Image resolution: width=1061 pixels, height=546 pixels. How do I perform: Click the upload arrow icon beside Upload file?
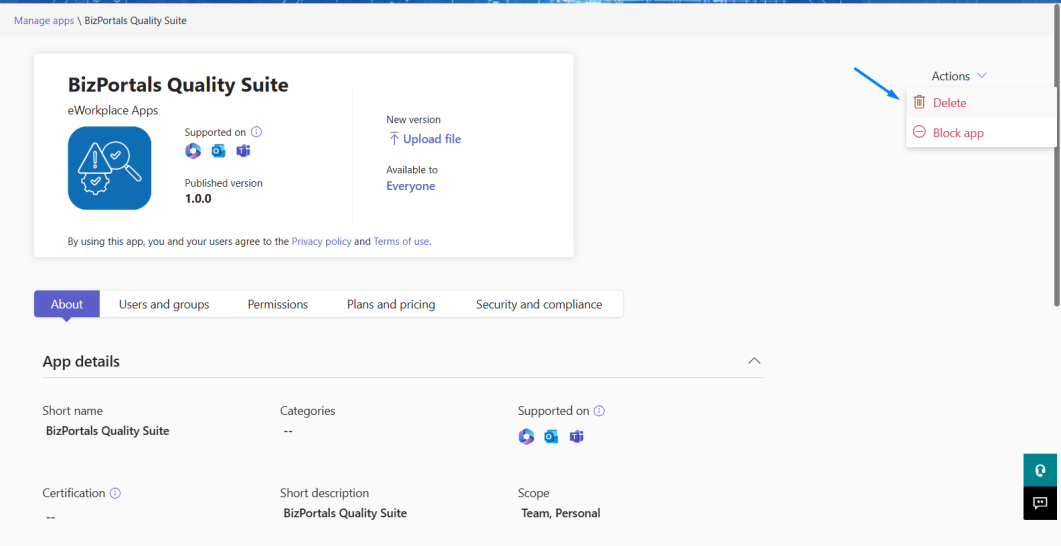tap(394, 139)
